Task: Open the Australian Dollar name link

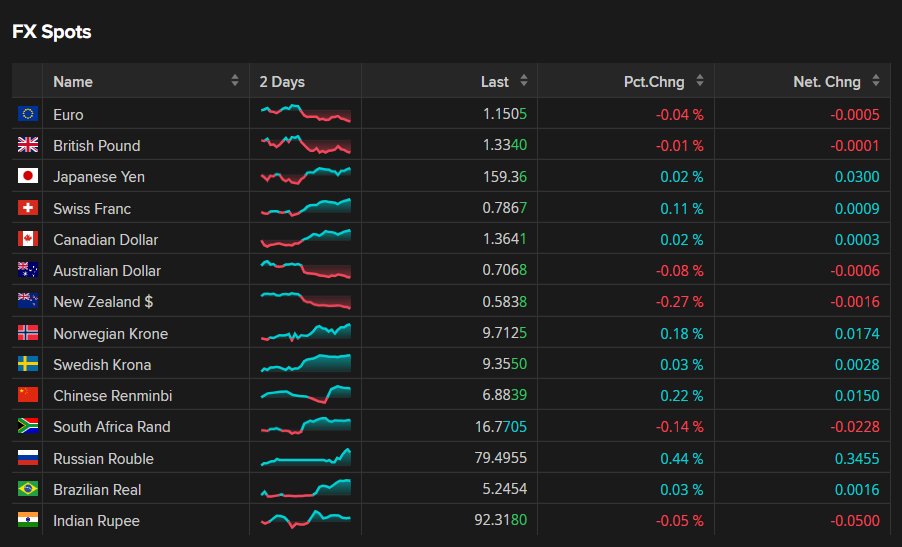Action: point(107,270)
